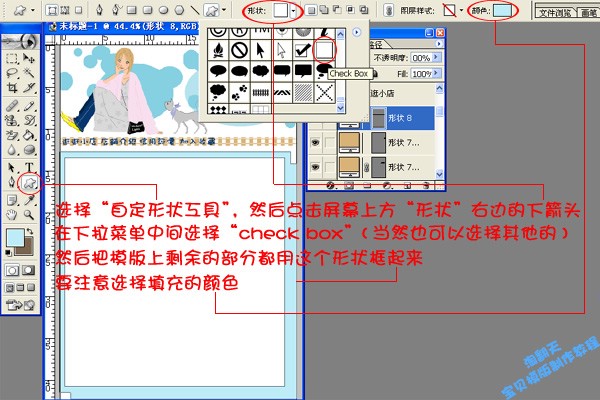Select the Custom Shape tool in toolbox
Image resolution: width=600 pixels, height=400 pixels.
click(x=29, y=182)
